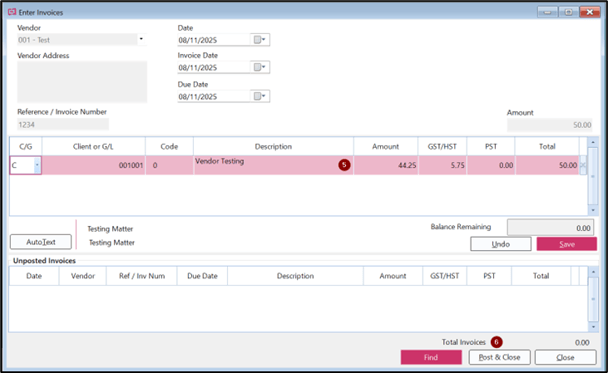This screenshot has width=608, height=373.
Task: Click the Description header in the entry grid
Action: tap(273, 147)
